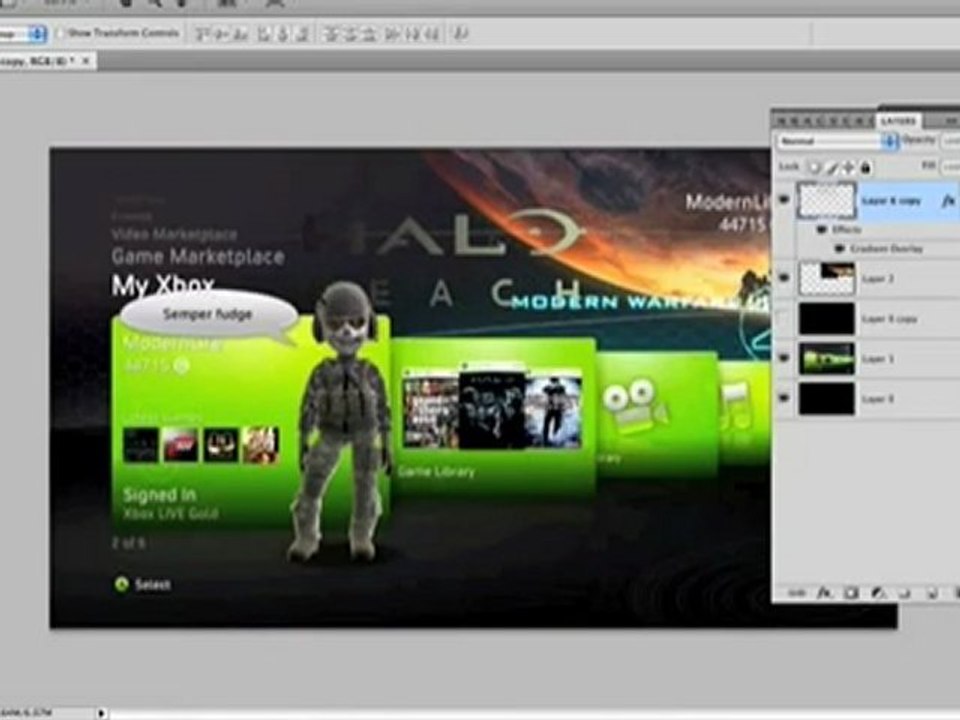This screenshot has height=720, width=960.
Task: Hide the green dashboard layer via its eye icon
Action: 784,358
